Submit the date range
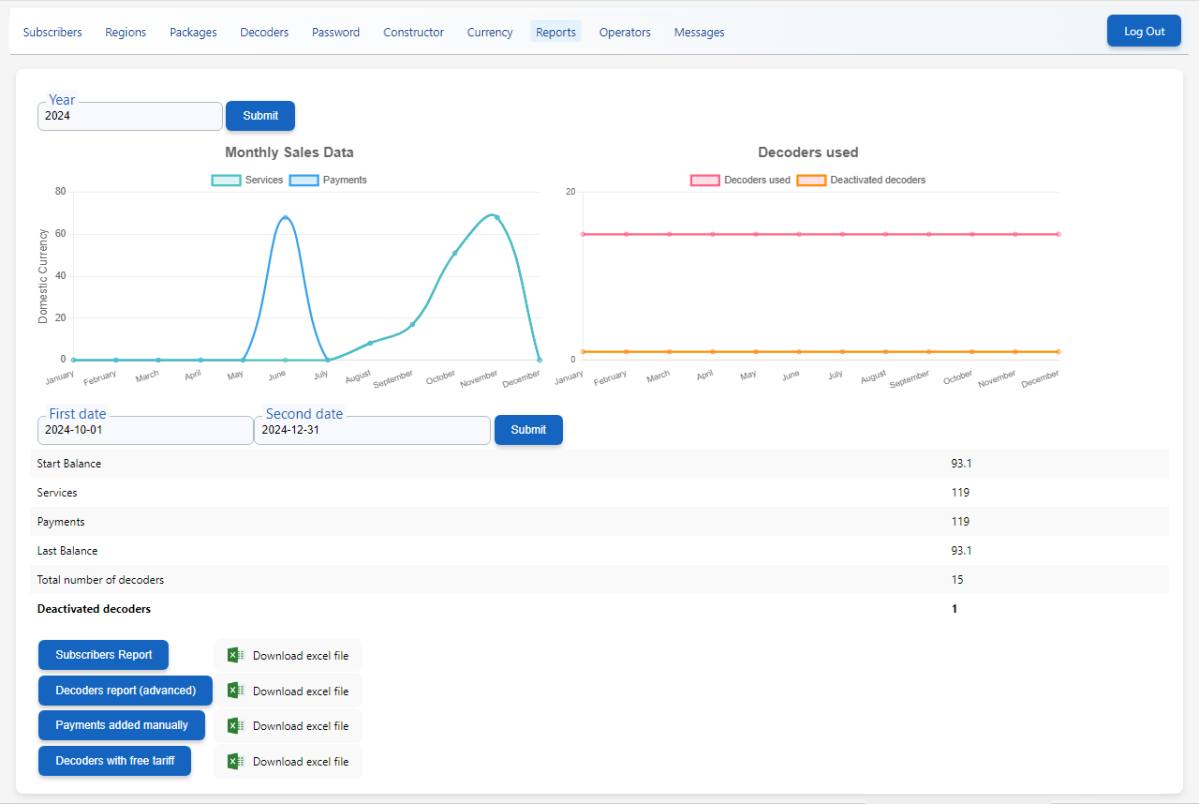Image resolution: width=1199 pixels, height=804 pixels. [x=528, y=430]
